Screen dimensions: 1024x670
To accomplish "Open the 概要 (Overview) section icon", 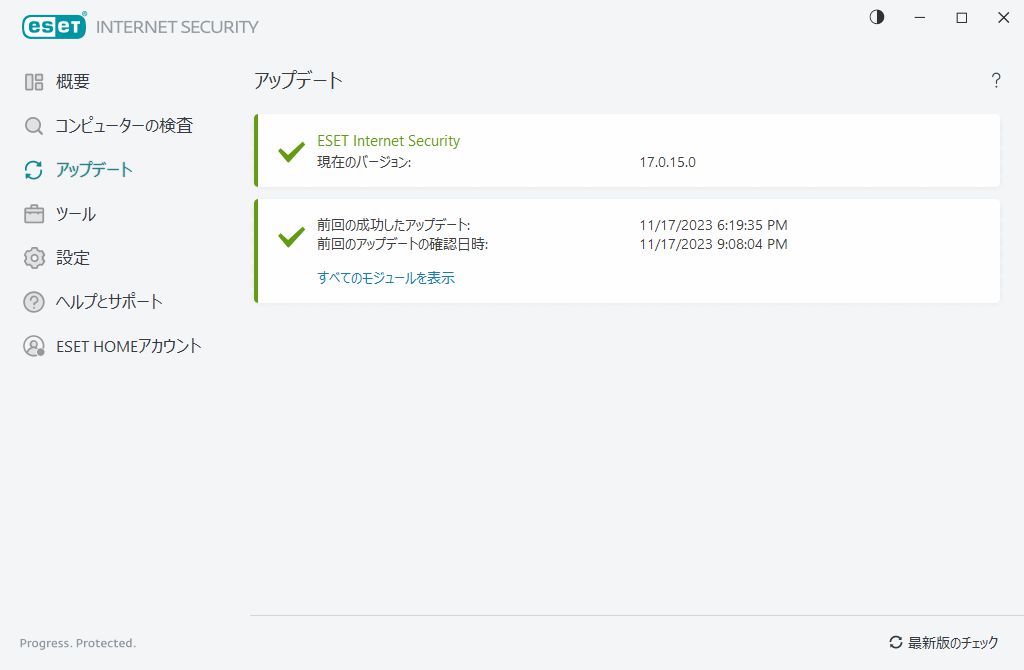I will coord(33,81).
